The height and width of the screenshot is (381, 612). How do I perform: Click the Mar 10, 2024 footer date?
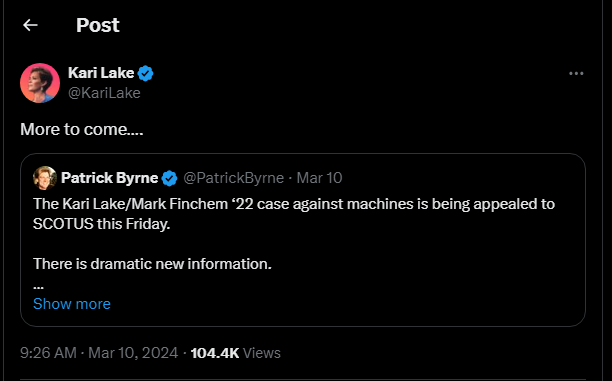point(133,353)
